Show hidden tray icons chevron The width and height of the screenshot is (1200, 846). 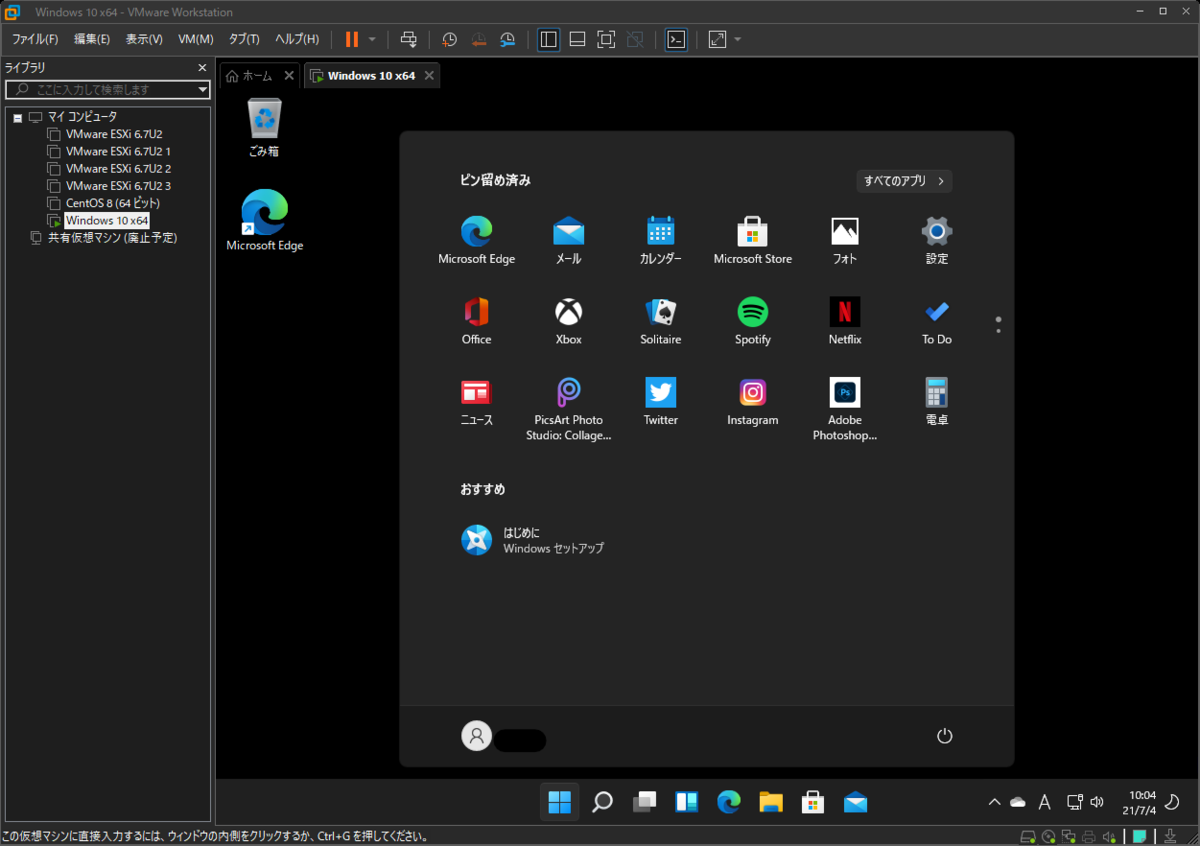(x=994, y=802)
